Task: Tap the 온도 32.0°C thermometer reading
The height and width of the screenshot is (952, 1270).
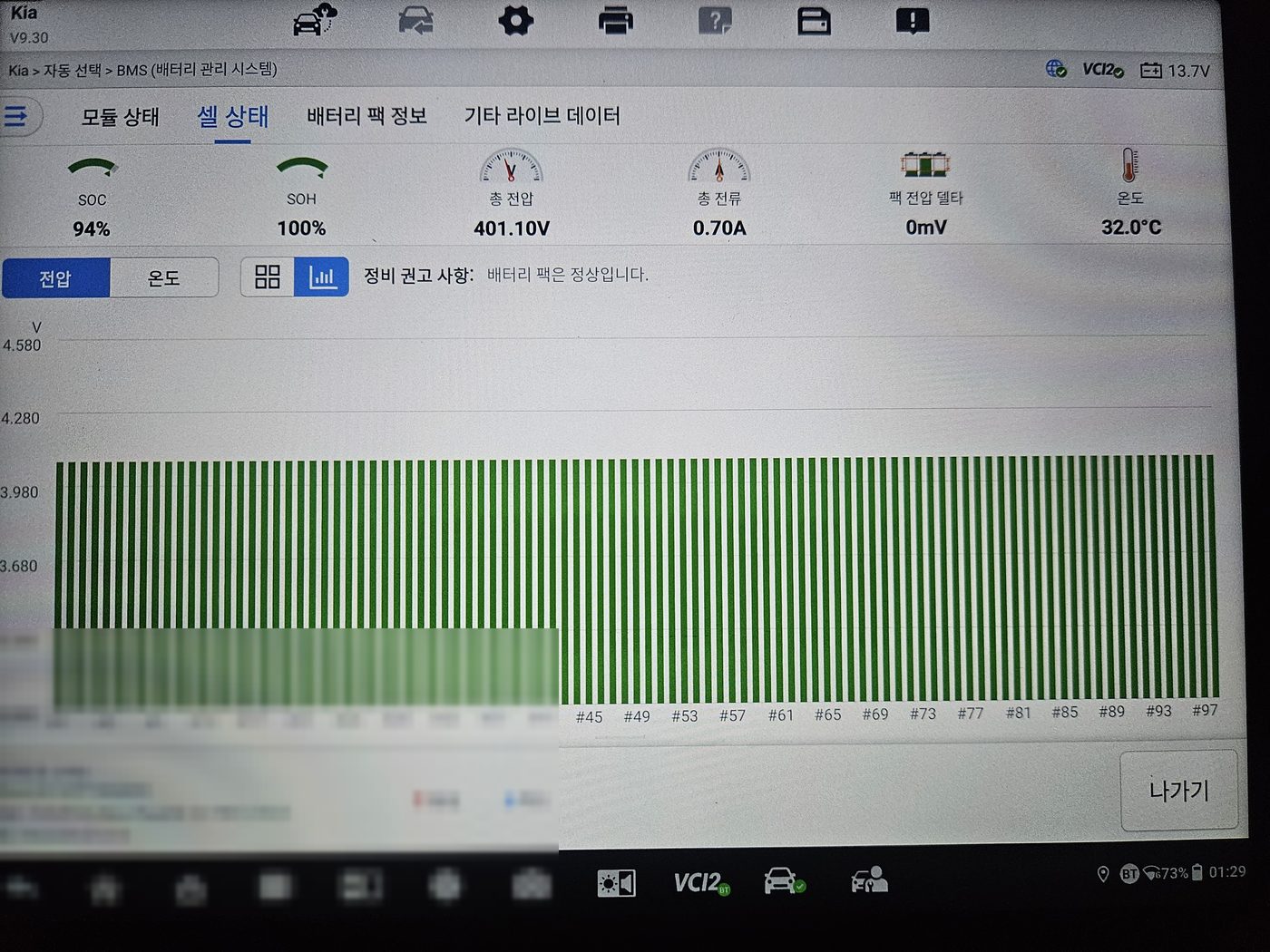Action: (x=1130, y=192)
